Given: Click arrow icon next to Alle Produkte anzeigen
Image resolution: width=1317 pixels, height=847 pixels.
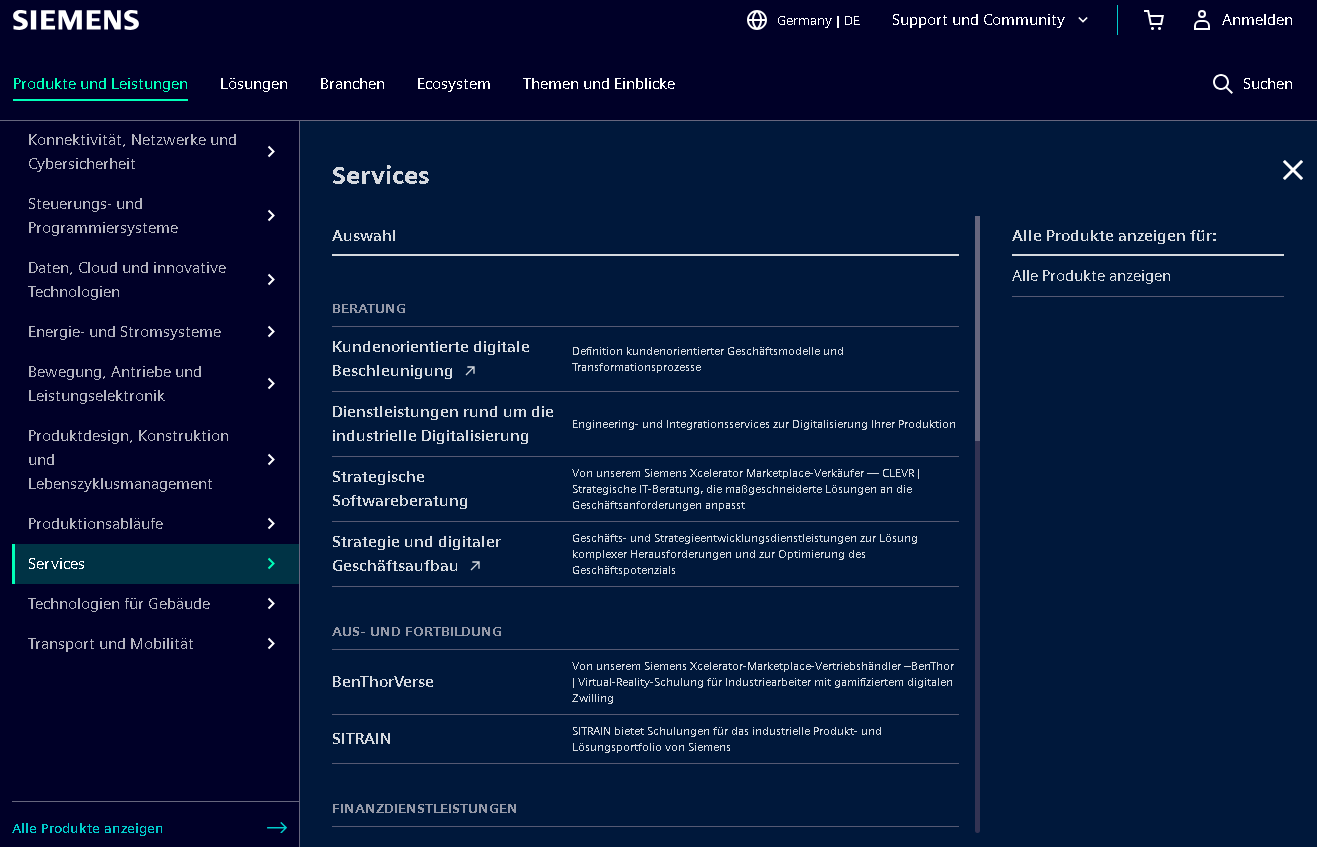Looking at the screenshot, I should click(x=277, y=828).
